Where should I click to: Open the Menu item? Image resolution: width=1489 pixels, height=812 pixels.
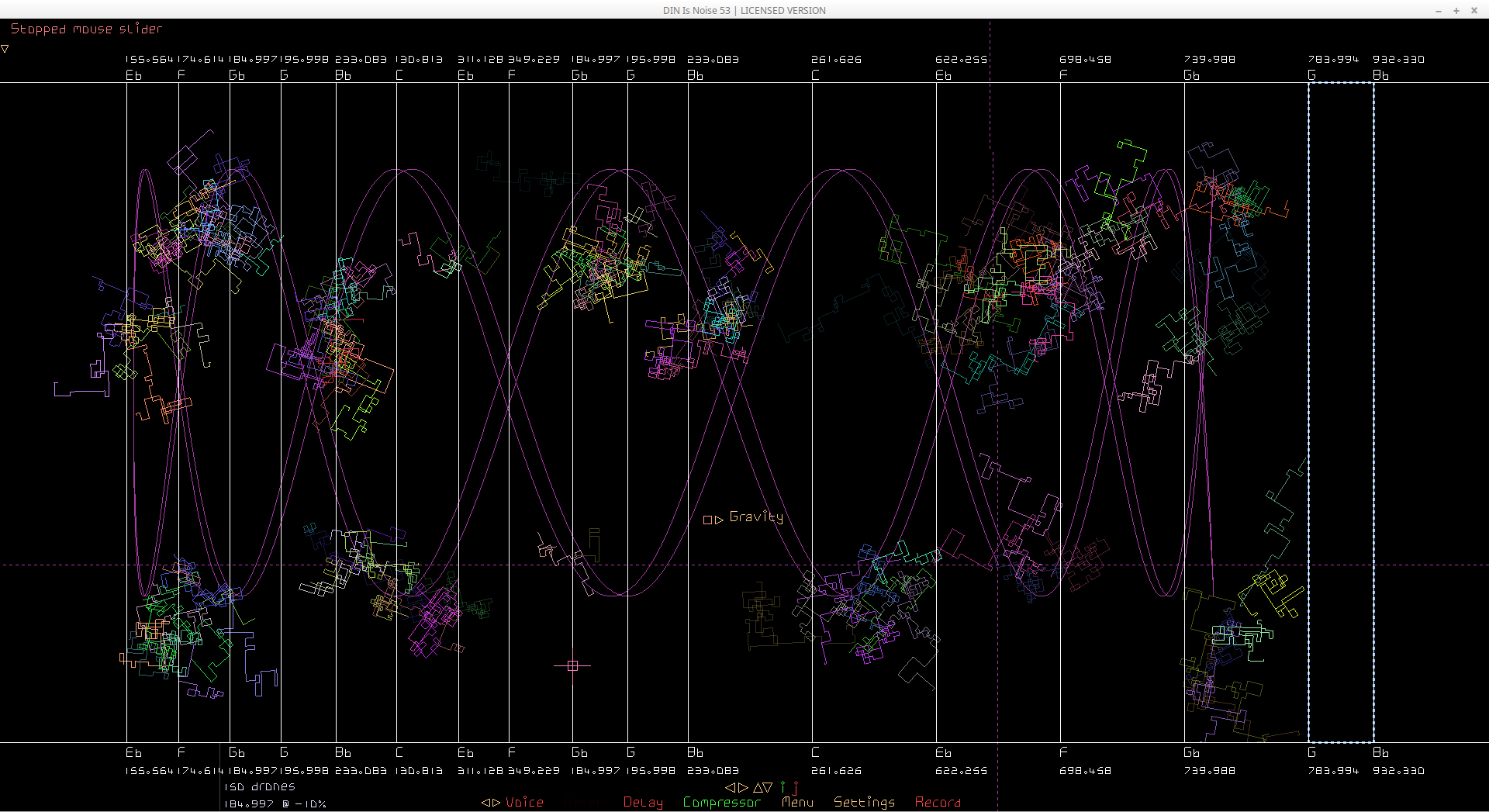(797, 803)
